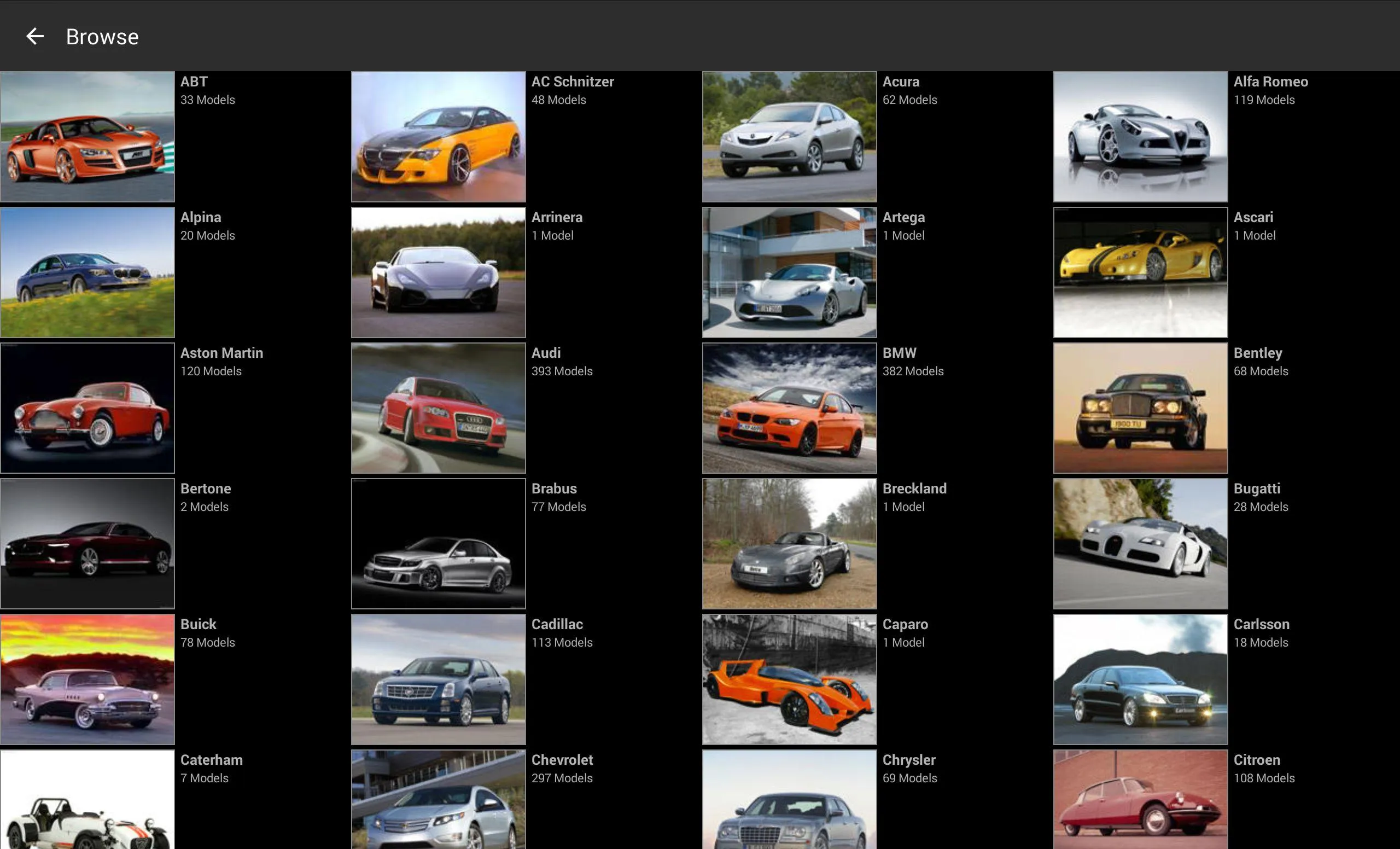
Task: Select the Chrysler sedan thumbnail
Action: [790, 800]
